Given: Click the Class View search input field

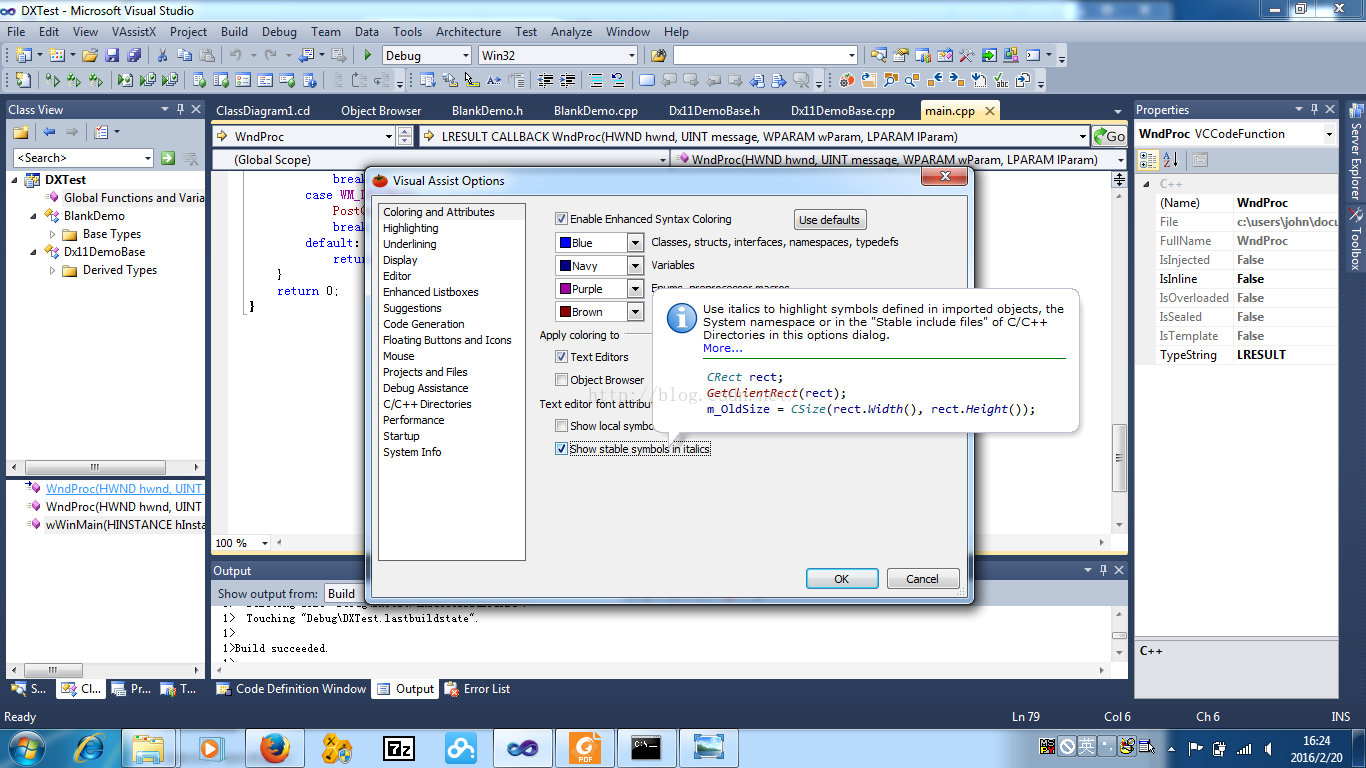Looking at the screenshot, I should pyautogui.click(x=78, y=158).
